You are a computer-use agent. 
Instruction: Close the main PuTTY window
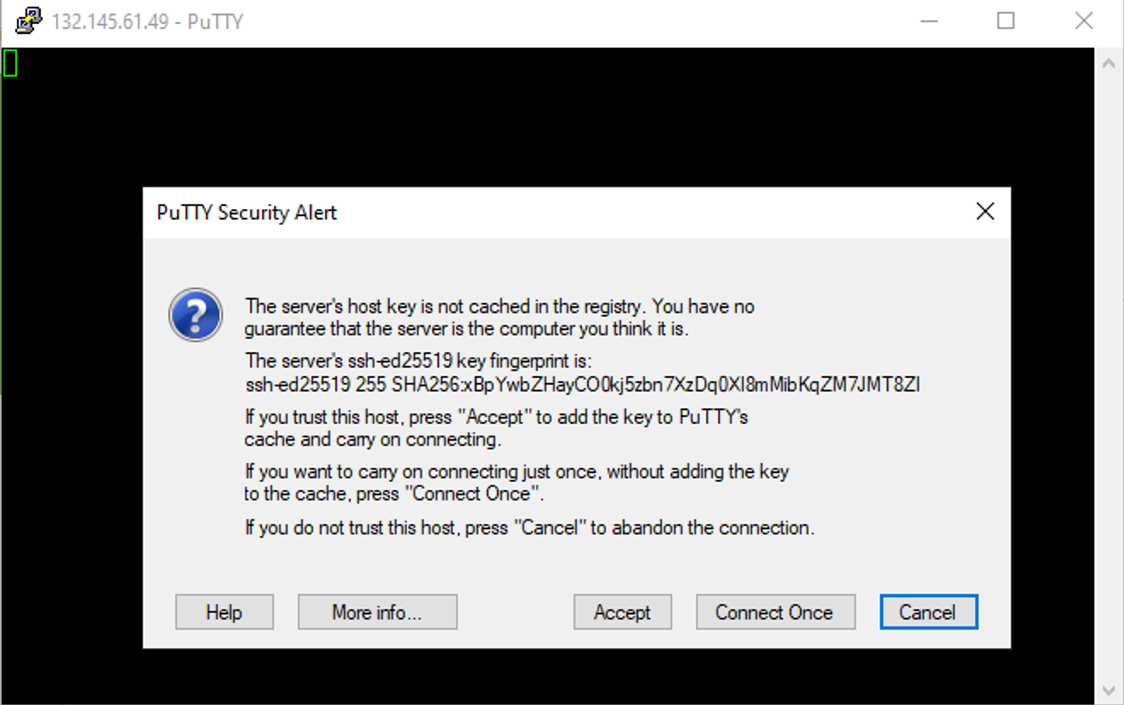click(x=1083, y=21)
